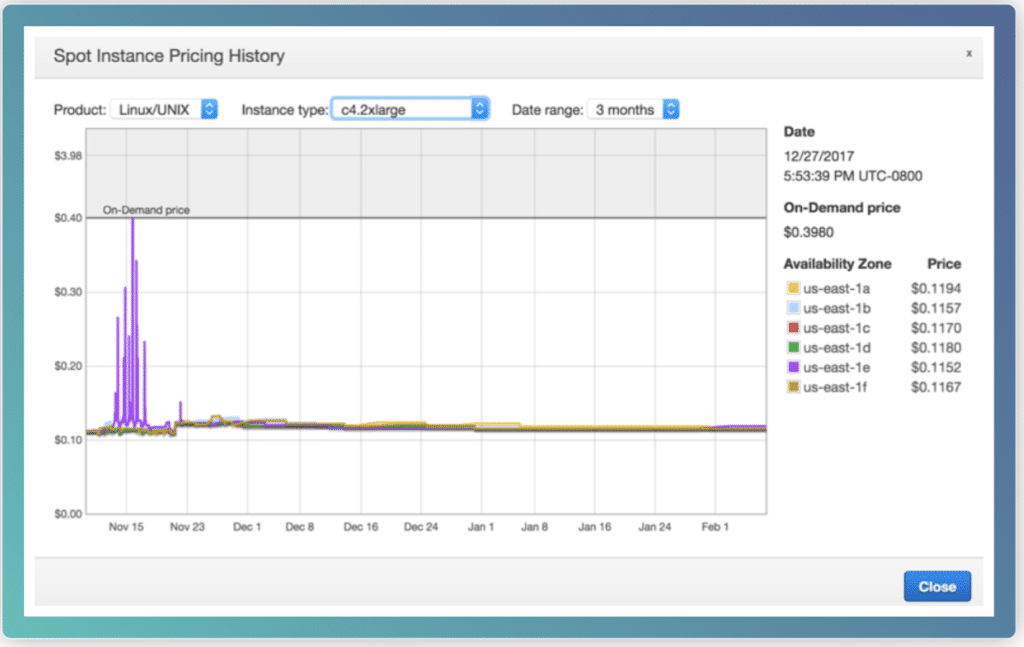Viewport: 1024px width, 647px height.
Task: Toggle the us-east-1c red legend swatch
Action: 793,328
